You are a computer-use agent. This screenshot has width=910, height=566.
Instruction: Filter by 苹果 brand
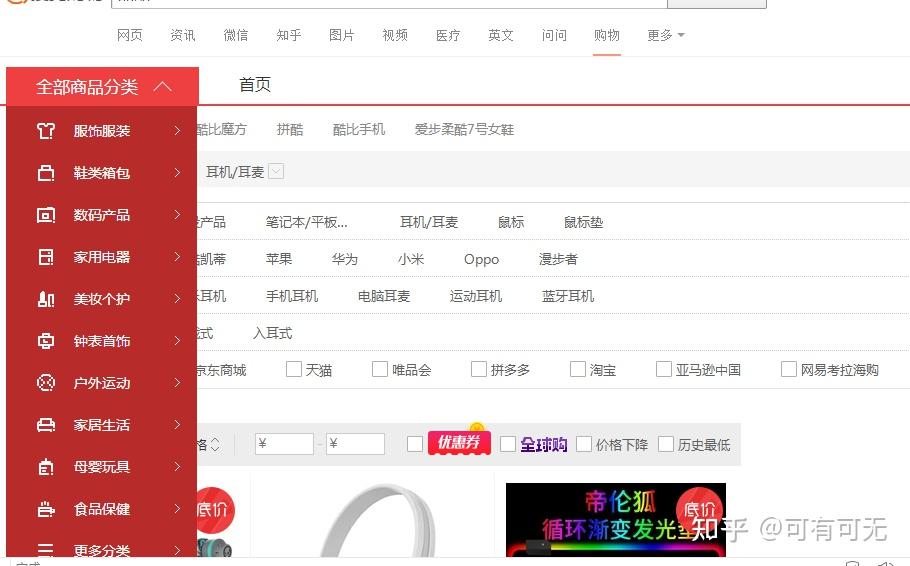tap(279, 259)
